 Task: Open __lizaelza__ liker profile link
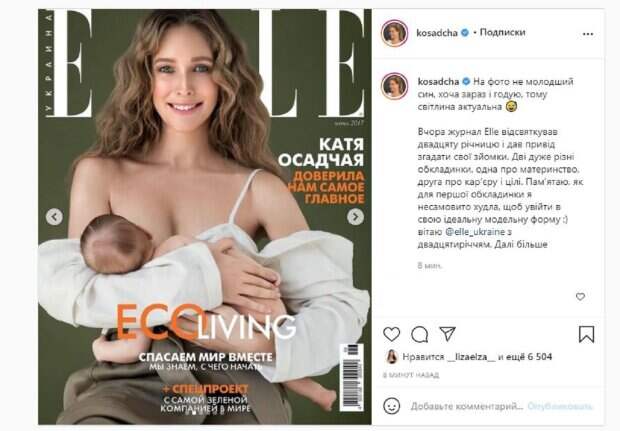point(471,357)
